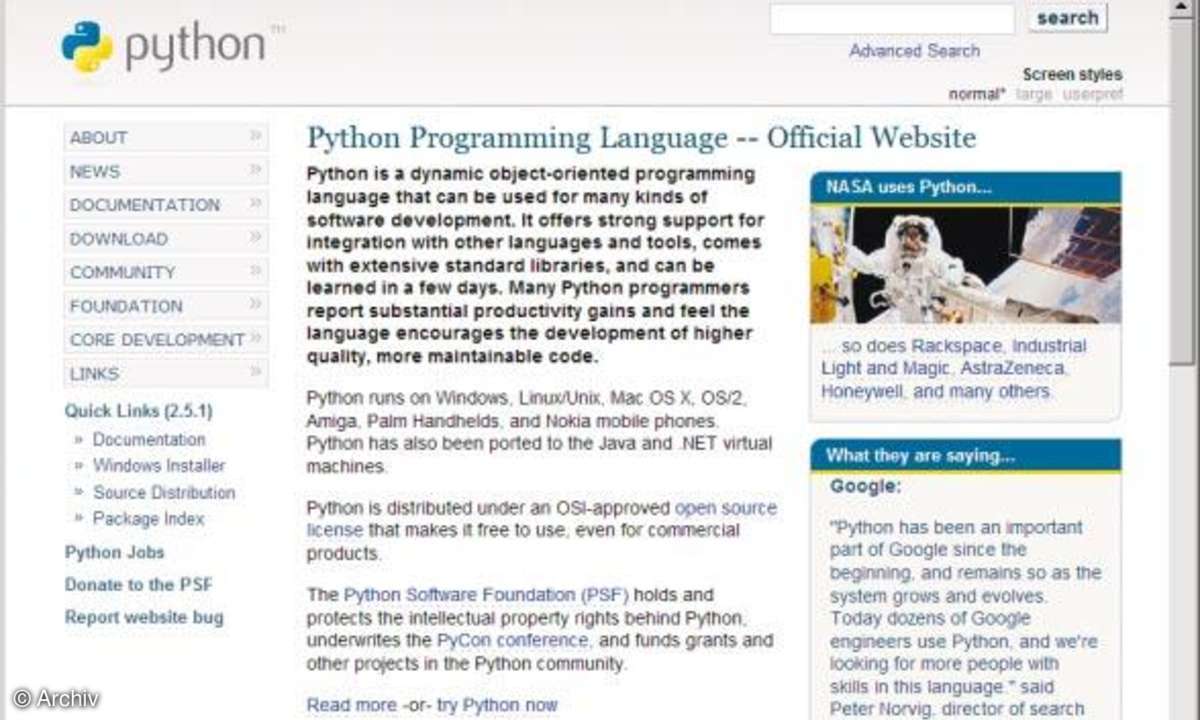Open the COMMUNITY menu item
Screen dimensions: 1200x720
tap(166, 272)
